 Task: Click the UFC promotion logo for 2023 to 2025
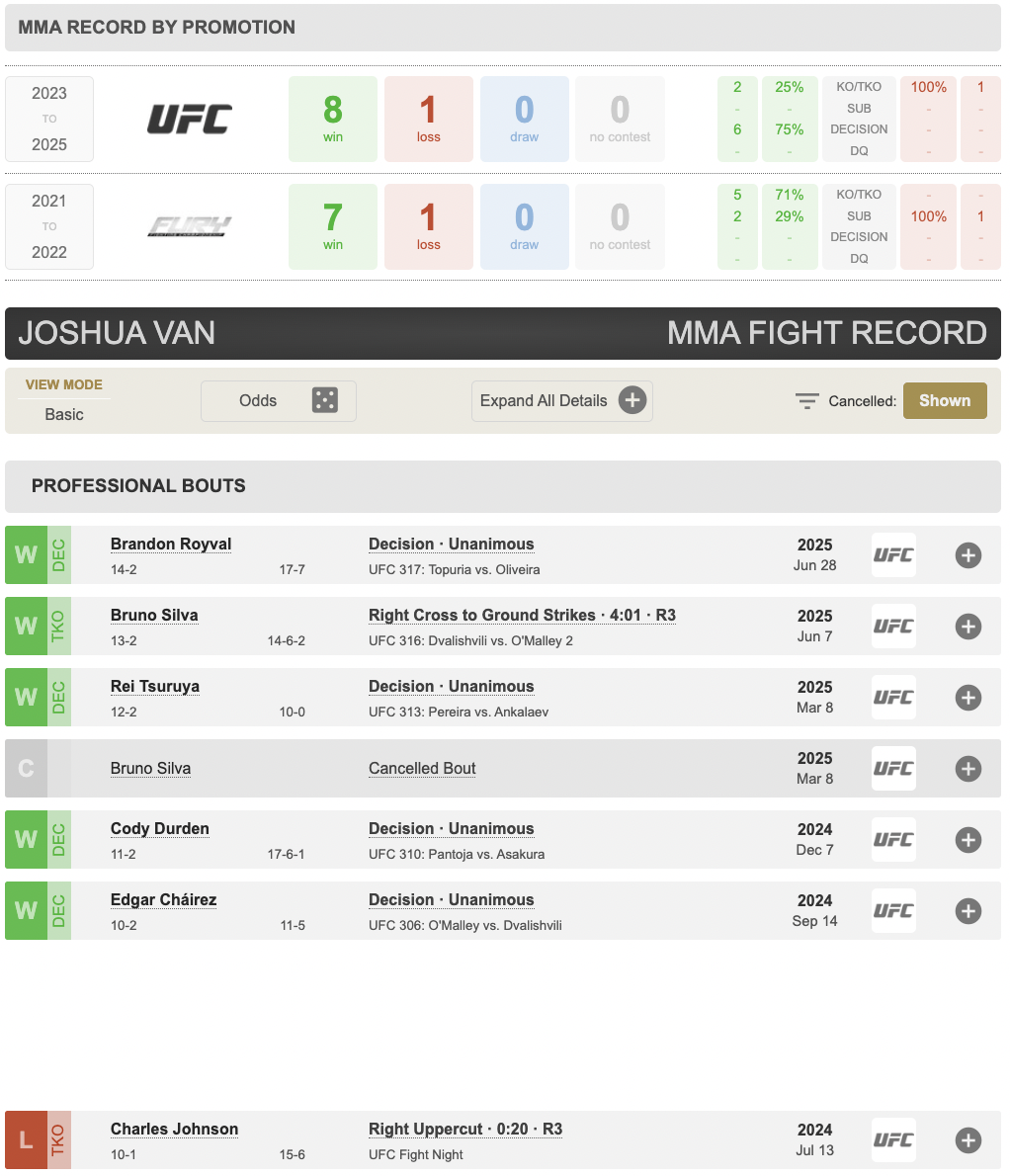click(190, 120)
